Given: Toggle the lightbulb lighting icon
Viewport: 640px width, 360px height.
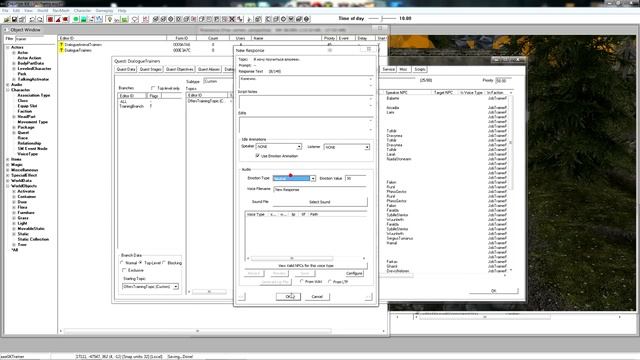Looking at the screenshot, I should click(109, 19).
